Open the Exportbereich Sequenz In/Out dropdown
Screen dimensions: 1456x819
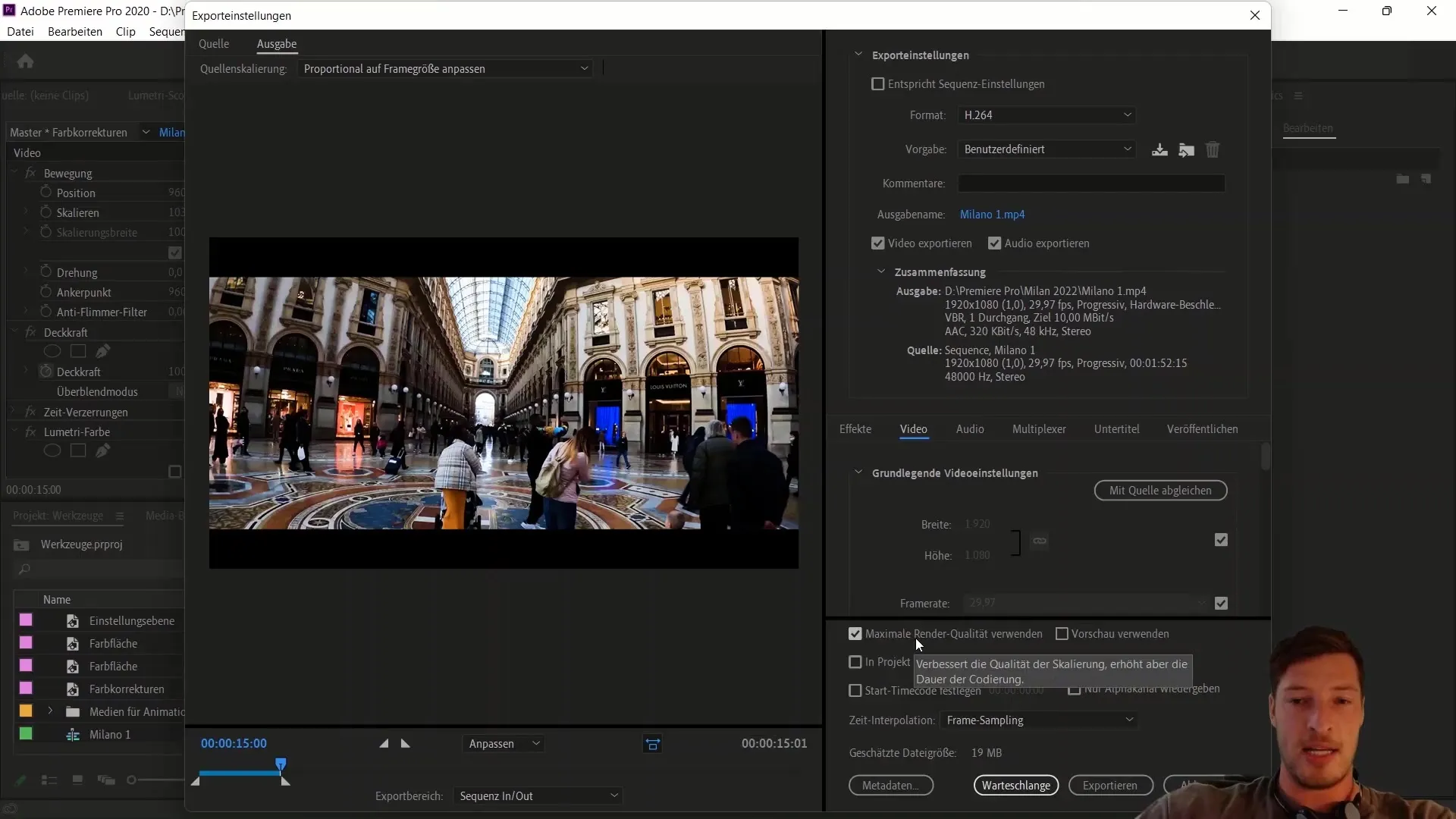538,796
